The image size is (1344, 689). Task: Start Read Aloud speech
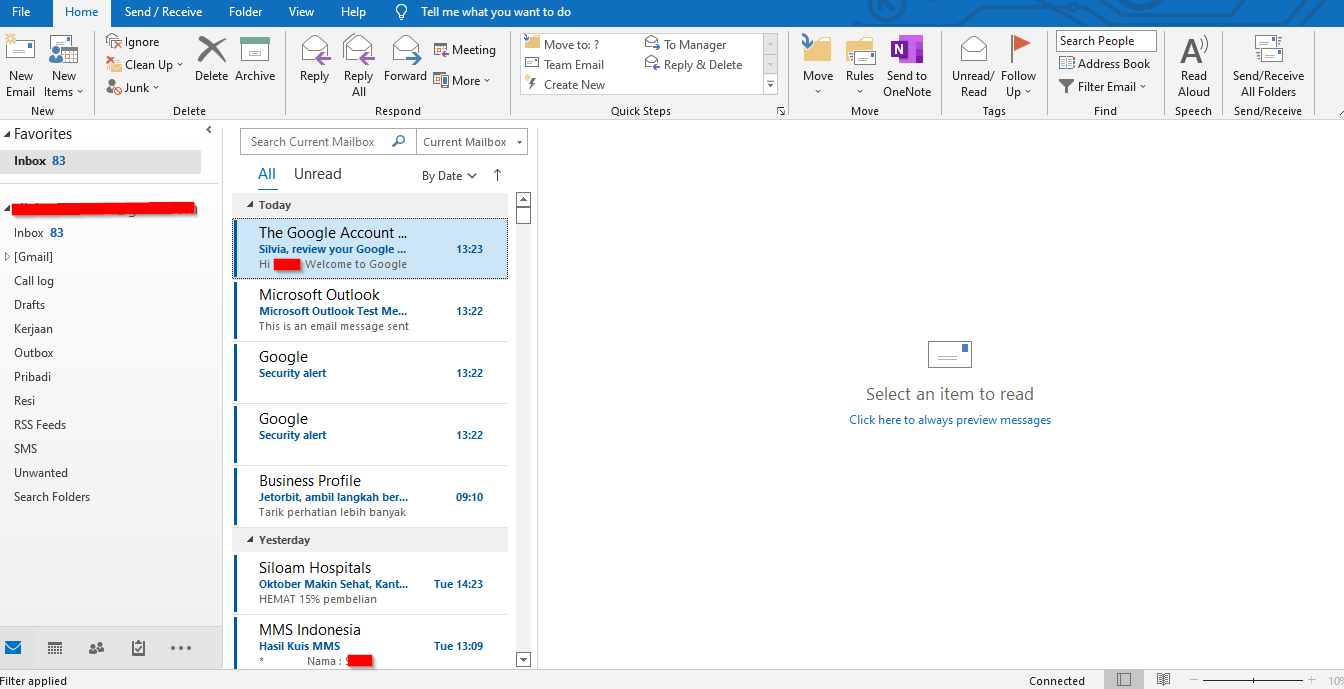[1194, 66]
